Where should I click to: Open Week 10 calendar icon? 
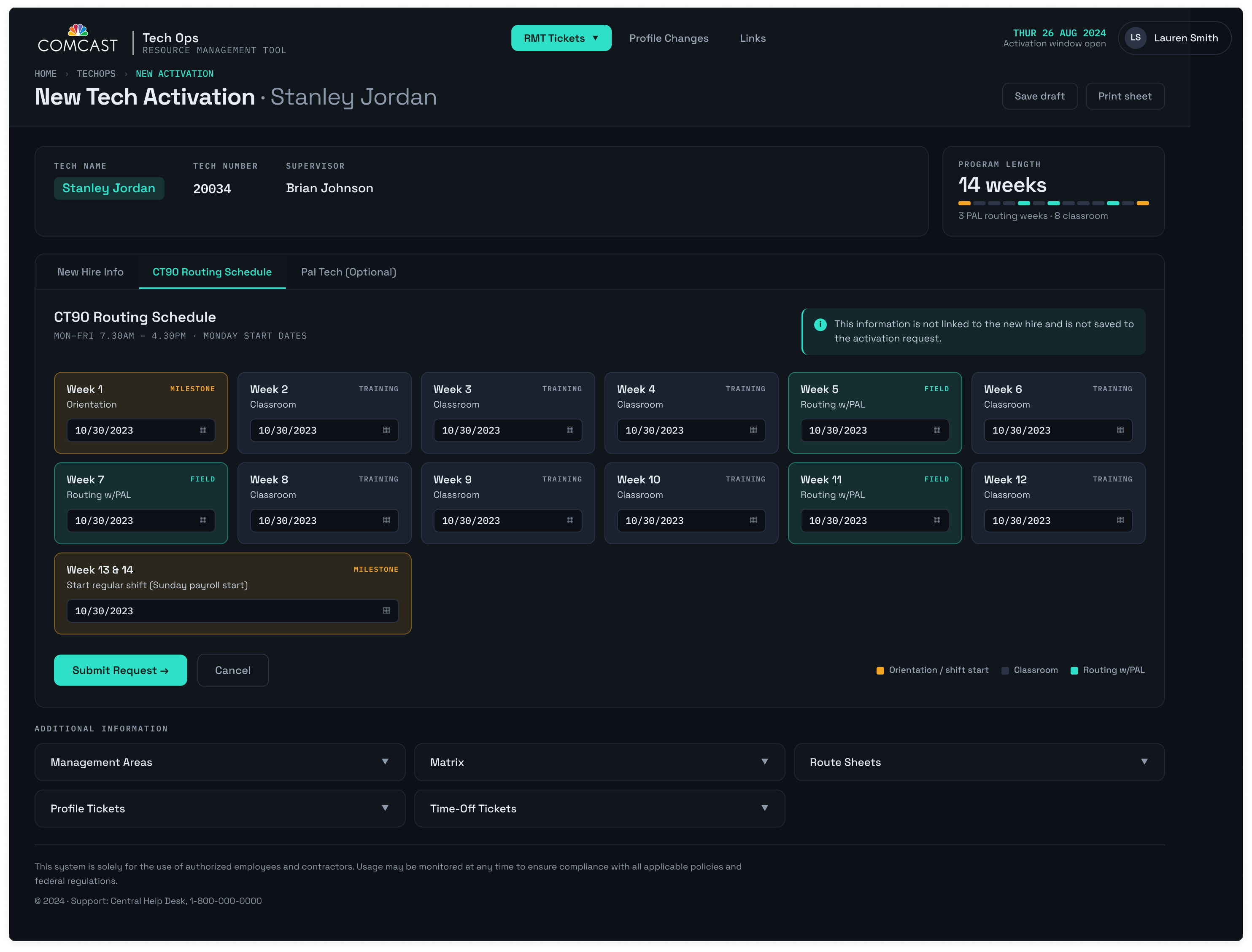pyautogui.click(x=753, y=520)
